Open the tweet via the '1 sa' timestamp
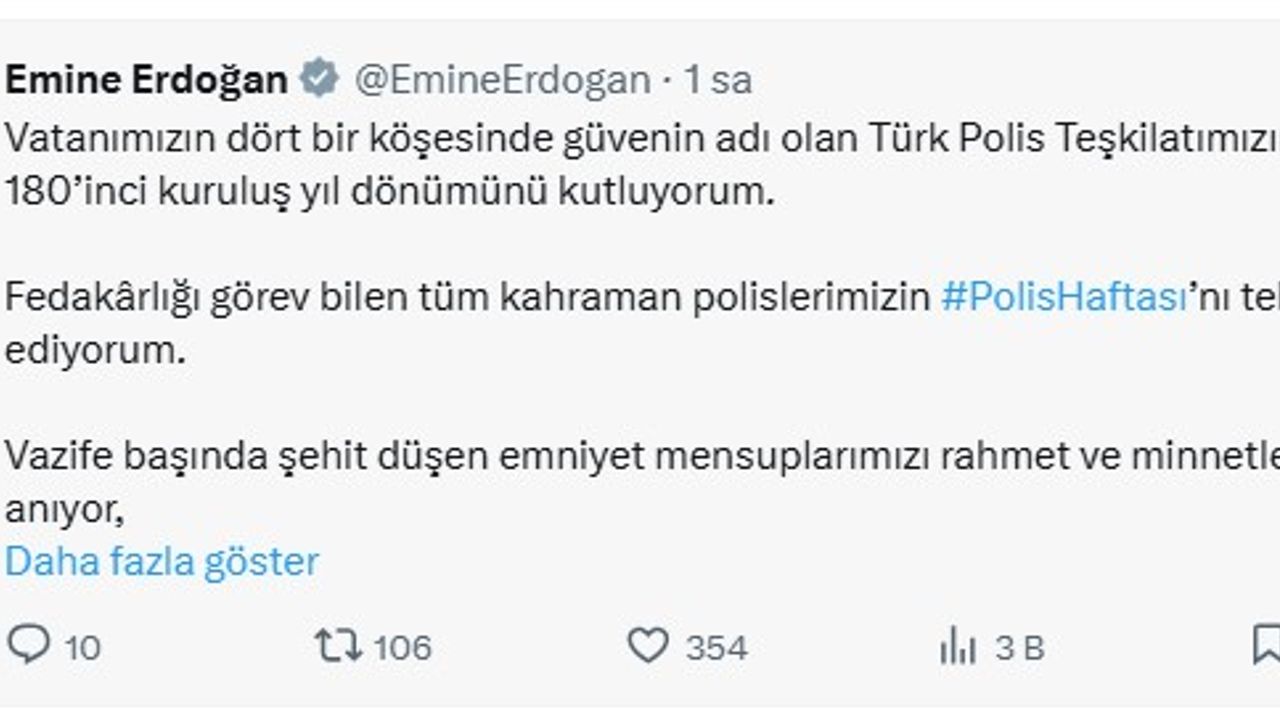Viewport: 1280px width, 720px height. point(717,80)
